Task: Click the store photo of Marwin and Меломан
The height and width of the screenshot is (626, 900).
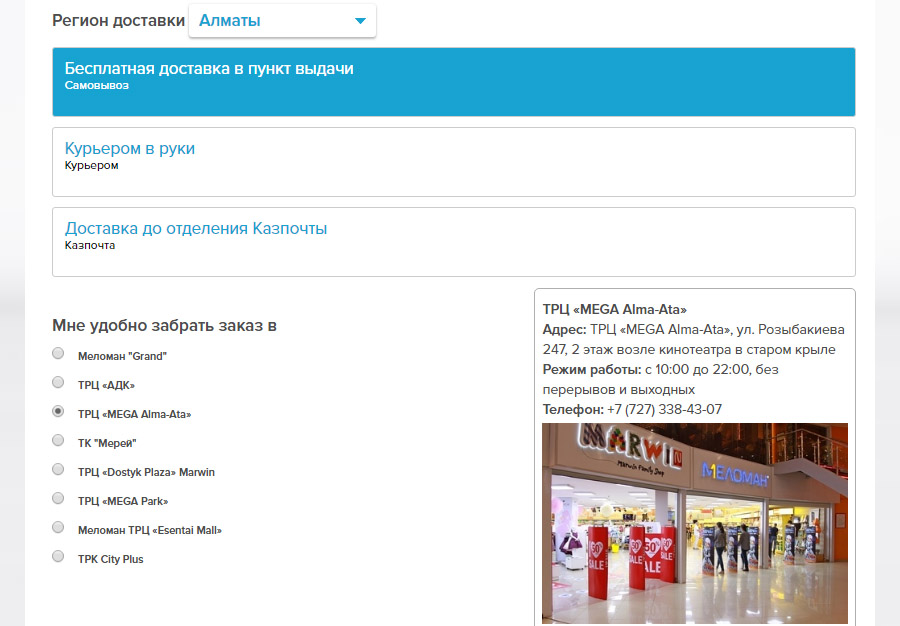Action: pos(695,523)
